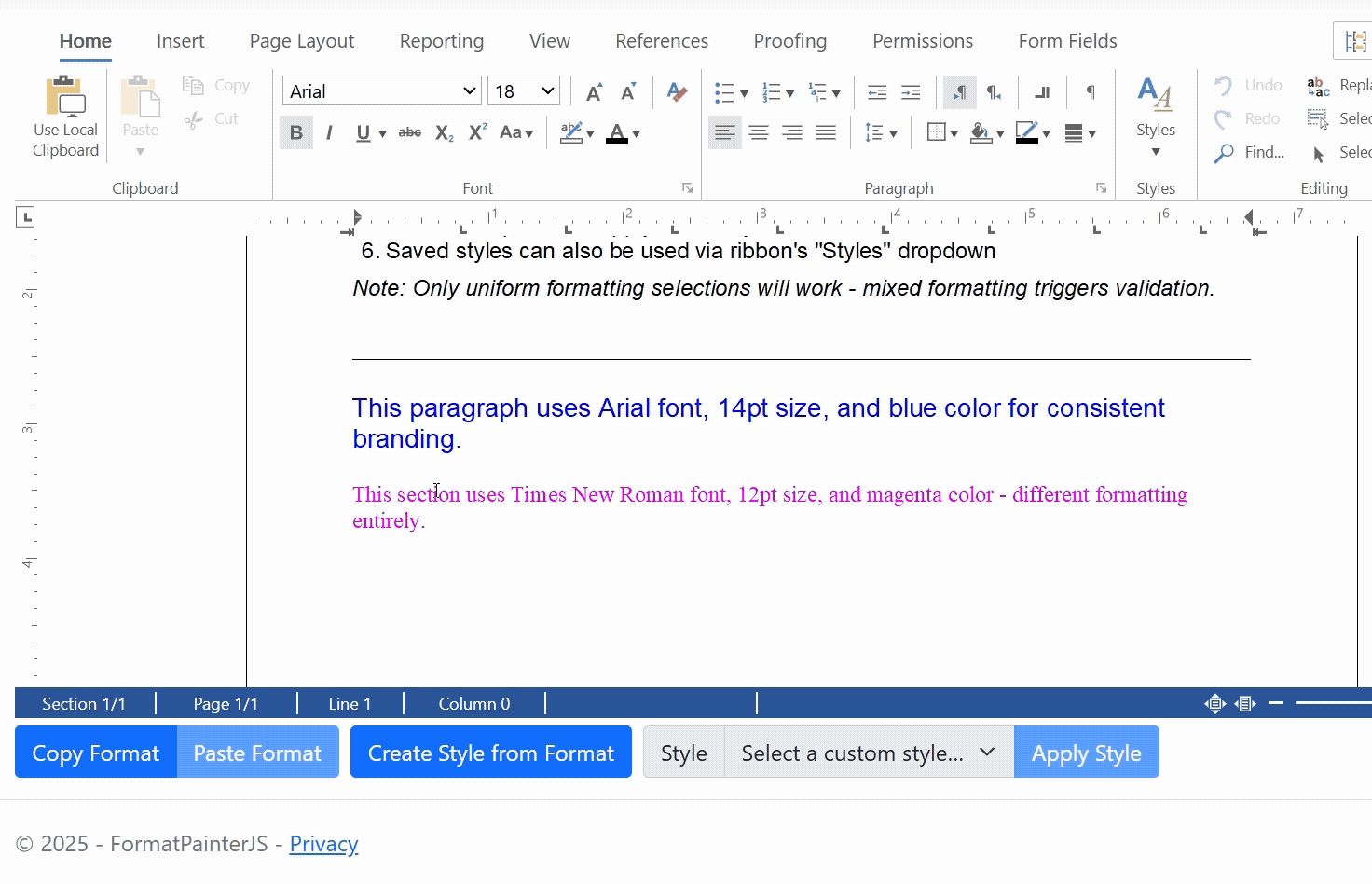This screenshot has height=884, width=1372.
Task: Open the Page Layout tab
Action: 301,41
